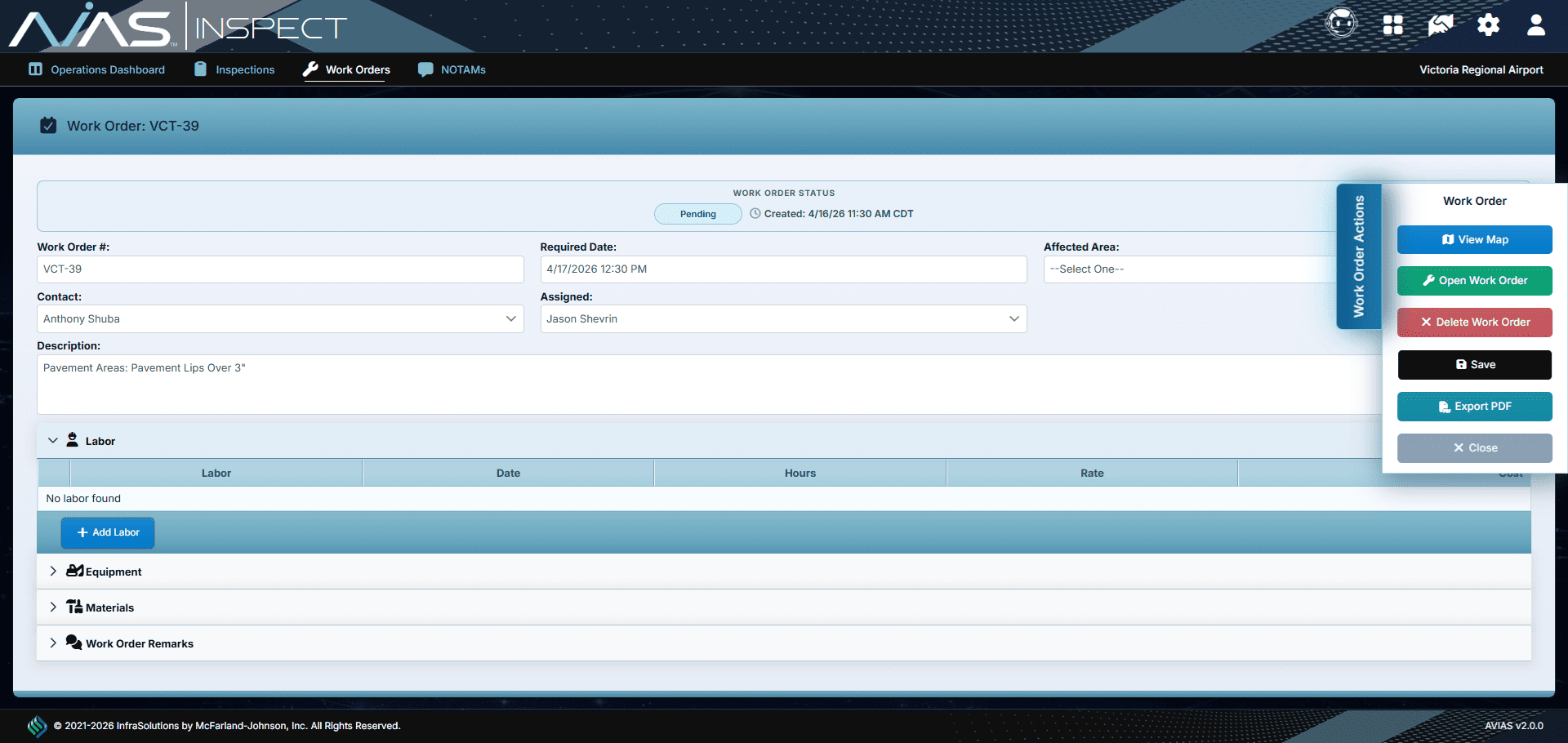Click the Labor section person icon
The width and height of the screenshot is (1568, 743).
click(x=73, y=440)
